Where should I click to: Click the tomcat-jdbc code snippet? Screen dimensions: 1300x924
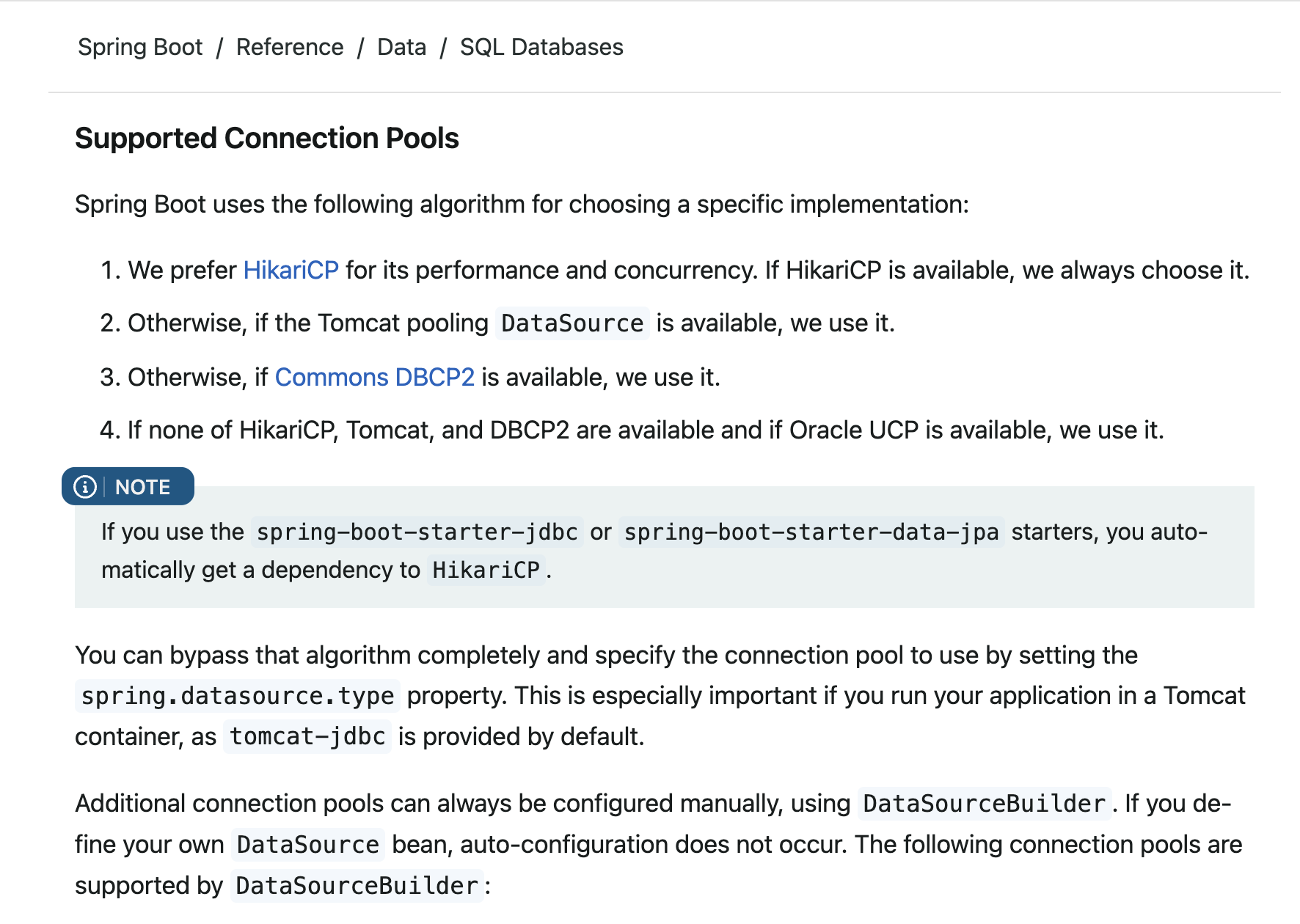pyautogui.click(x=307, y=736)
